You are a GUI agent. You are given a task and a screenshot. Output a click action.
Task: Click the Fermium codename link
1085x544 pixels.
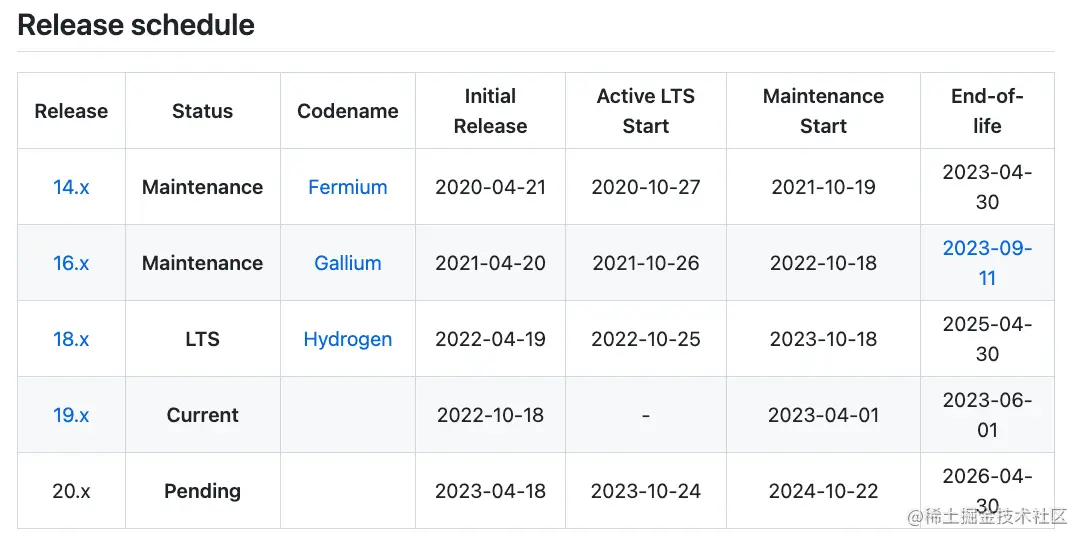coord(347,187)
